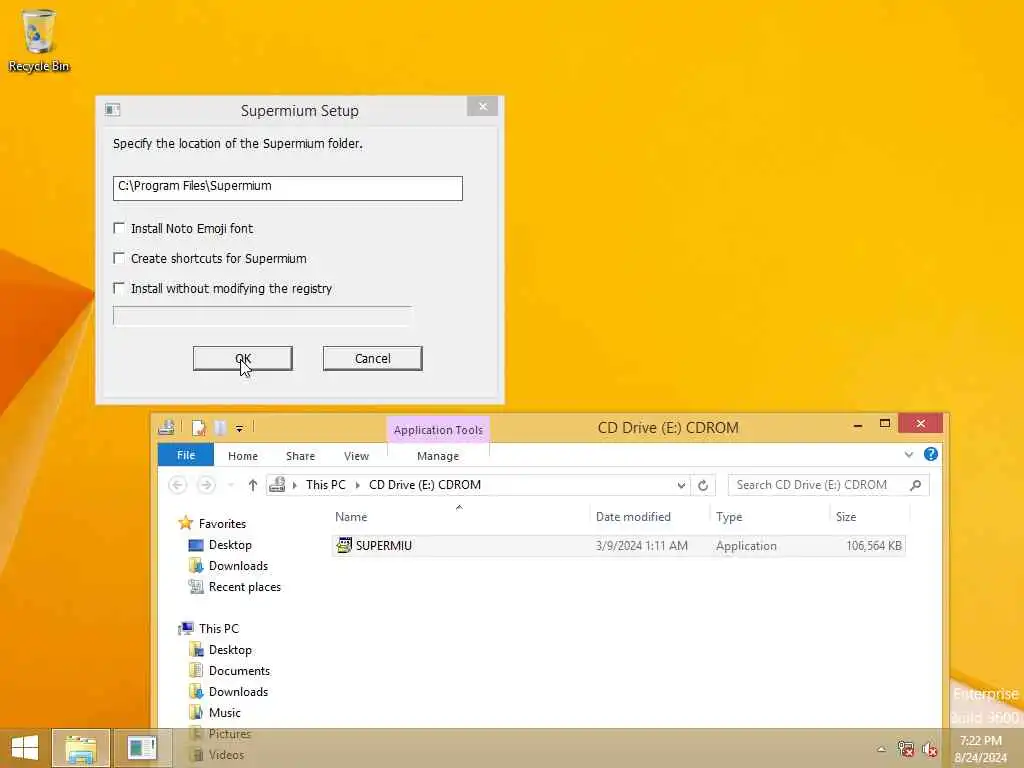This screenshot has height=768, width=1024.
Task: Select Desktop under Favorites
Action: [x=230, y=545]
